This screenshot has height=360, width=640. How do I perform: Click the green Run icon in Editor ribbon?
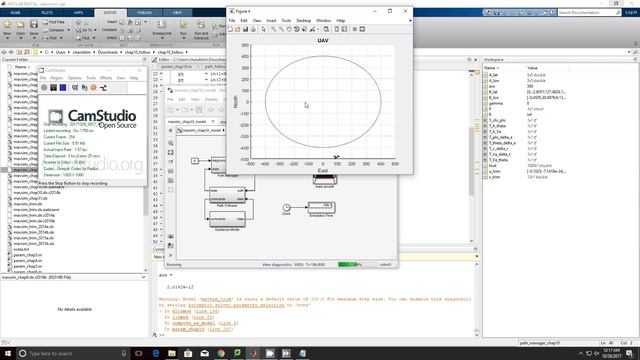[184, 24]
